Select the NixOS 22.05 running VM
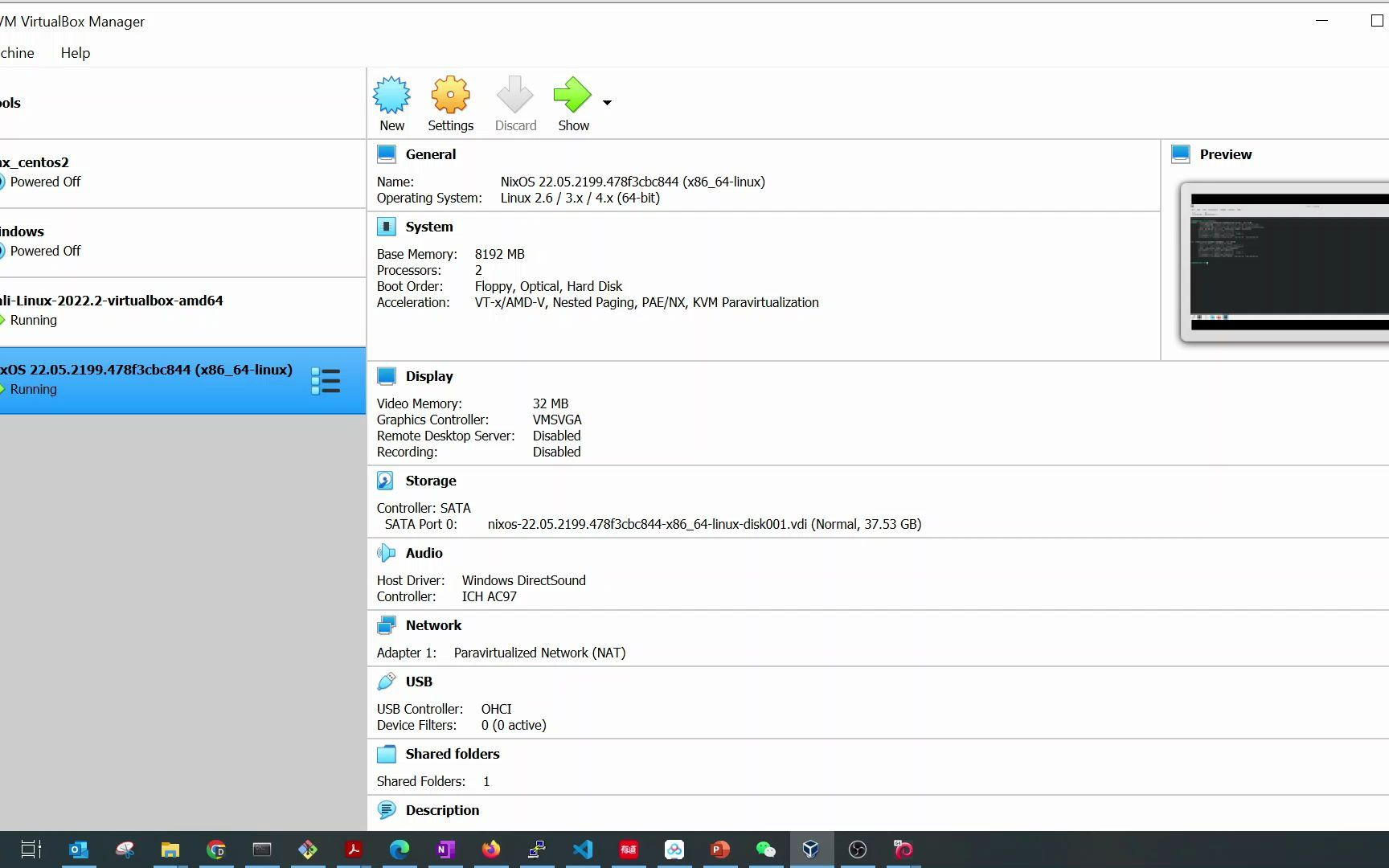Image resolution: width=1389 pixels, height=868 pixels. coord(182,380)
